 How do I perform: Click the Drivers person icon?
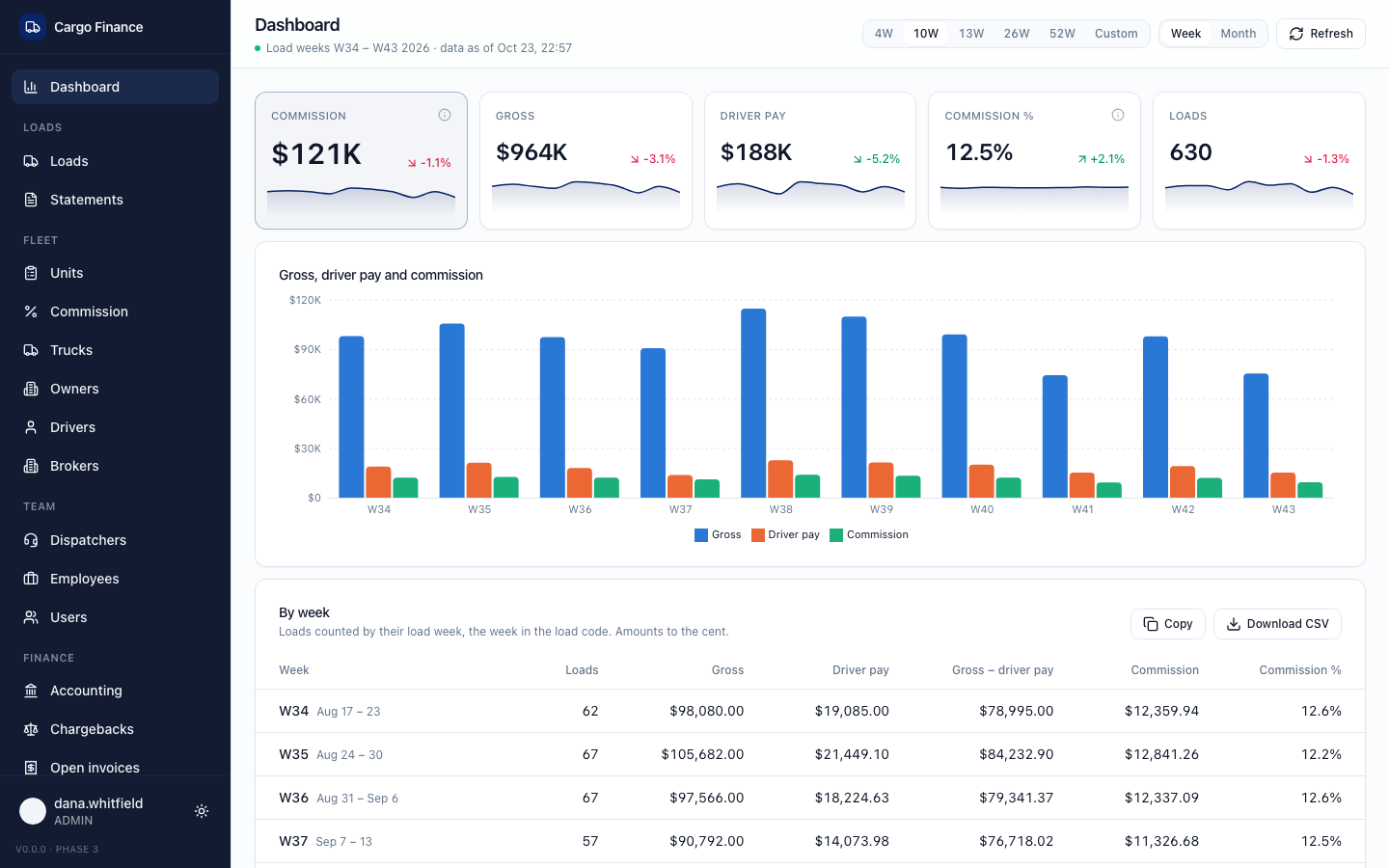[31, 427]
